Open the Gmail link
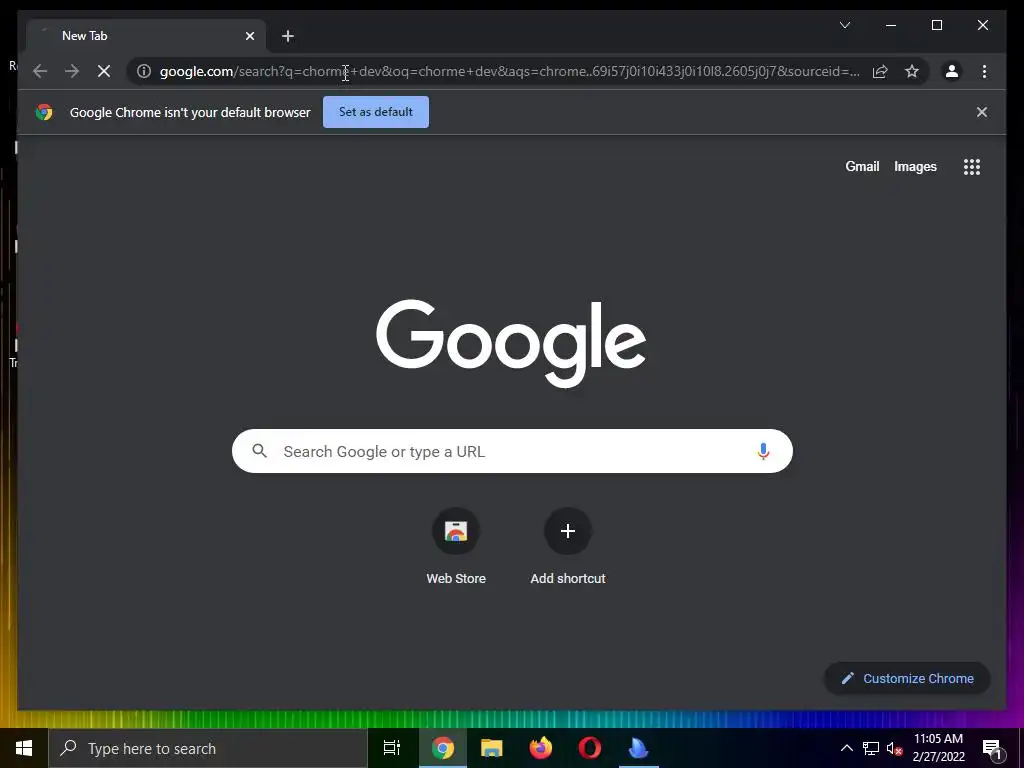Viewport: 1024px width, 768px height. [x=862, y=167]
